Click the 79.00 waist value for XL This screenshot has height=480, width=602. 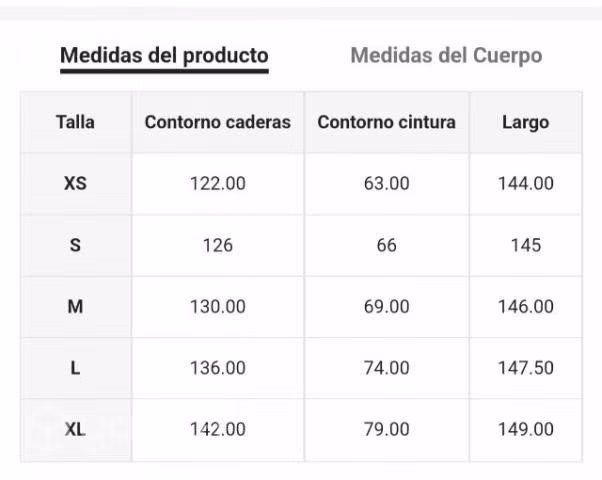point(387,429)
